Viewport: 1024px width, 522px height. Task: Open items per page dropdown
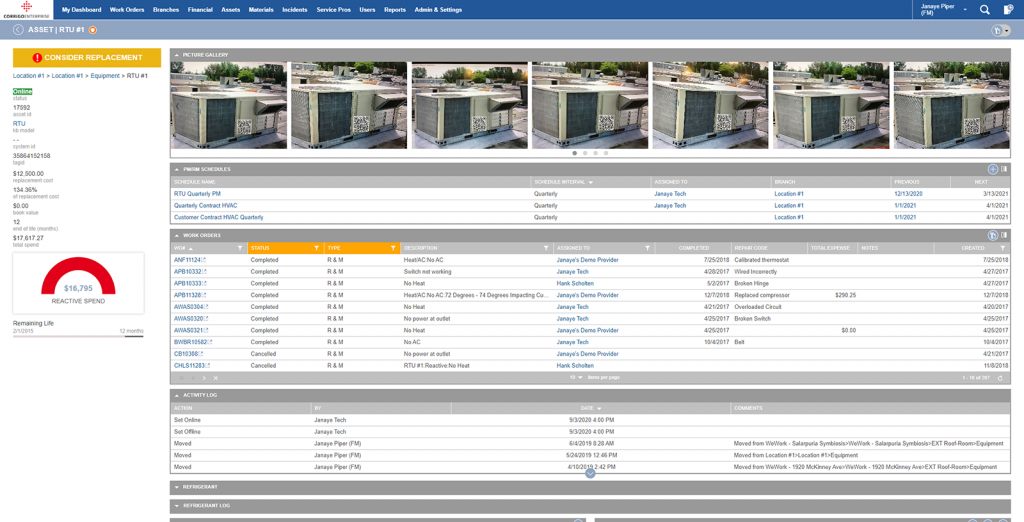(576, 378)
